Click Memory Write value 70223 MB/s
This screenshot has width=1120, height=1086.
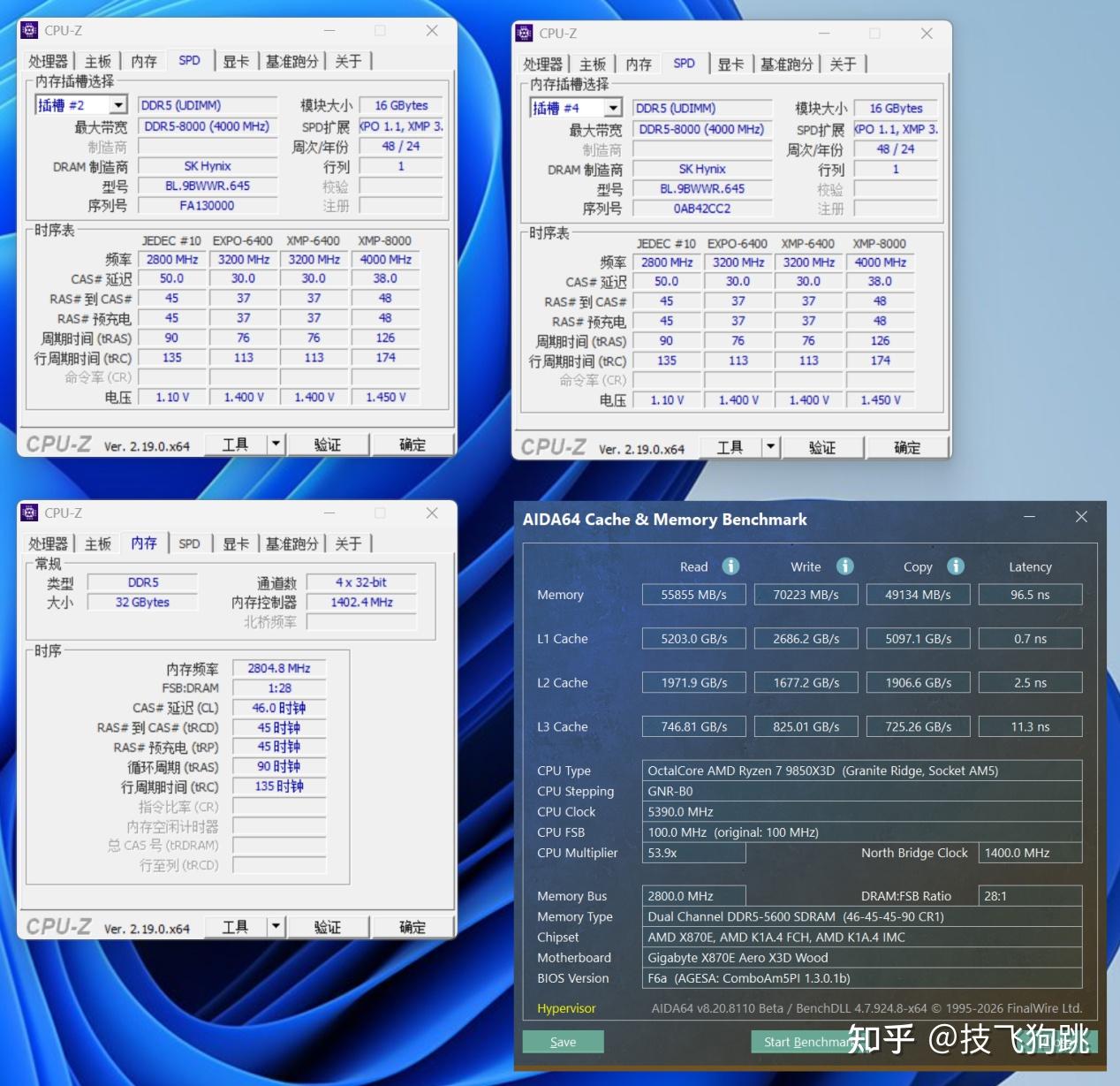[806, 595]
